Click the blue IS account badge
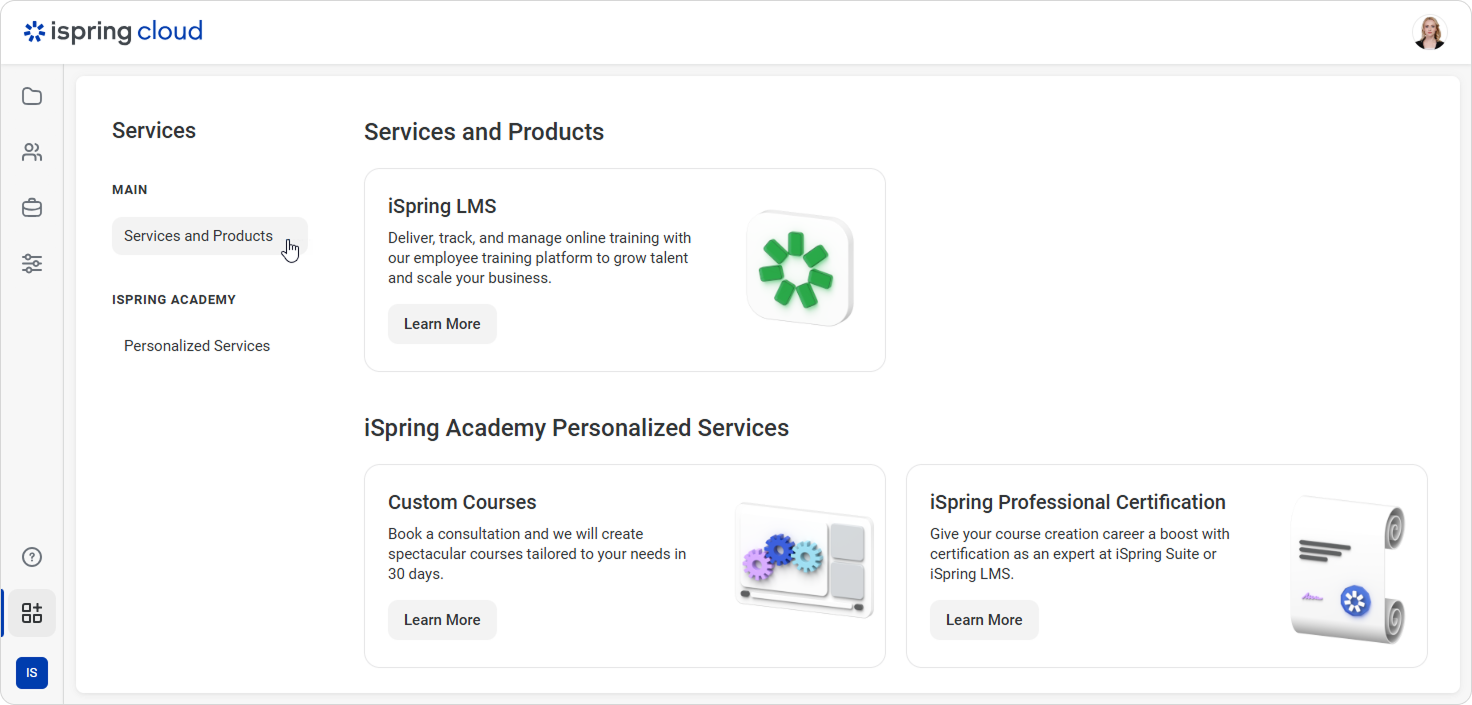This screenshot has height=705, width=1472. click(x=32, y=673)
